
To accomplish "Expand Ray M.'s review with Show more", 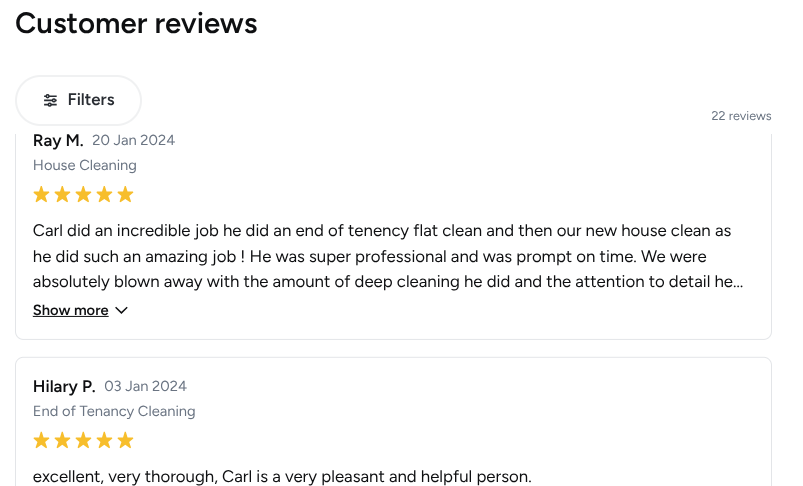I will coord(71,310).
